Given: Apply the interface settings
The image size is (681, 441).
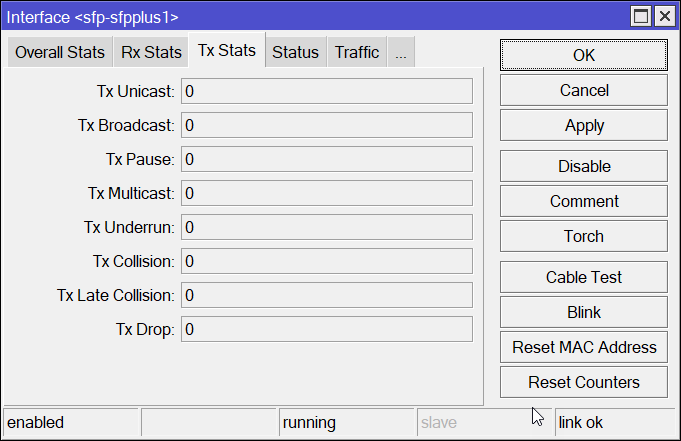Looking at the screenshot, I should [584, 125].
